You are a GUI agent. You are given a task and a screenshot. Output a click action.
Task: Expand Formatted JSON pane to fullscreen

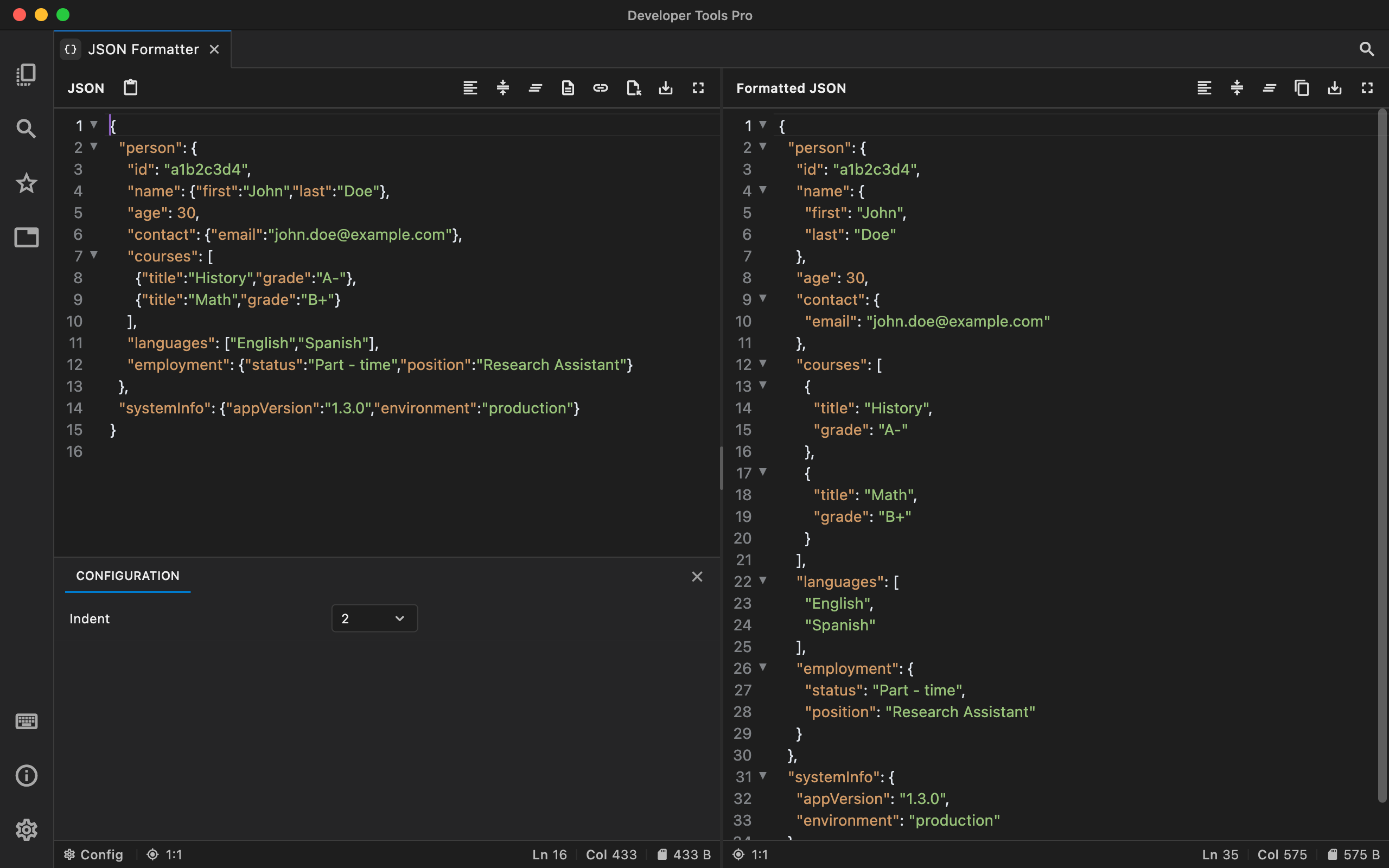coord(1367,88)
